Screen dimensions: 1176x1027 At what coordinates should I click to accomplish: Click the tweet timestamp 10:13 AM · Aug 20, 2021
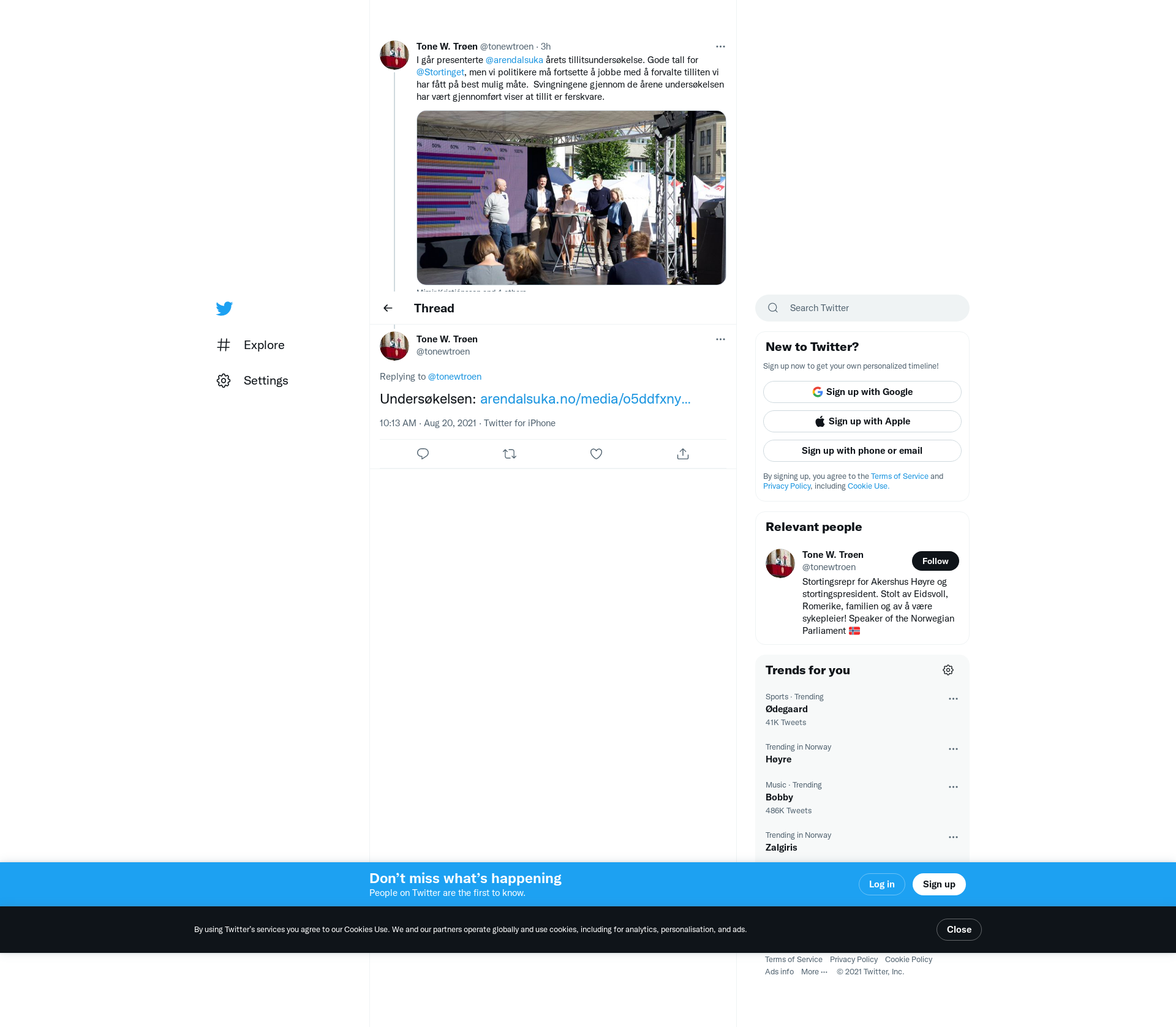[428, 423]
